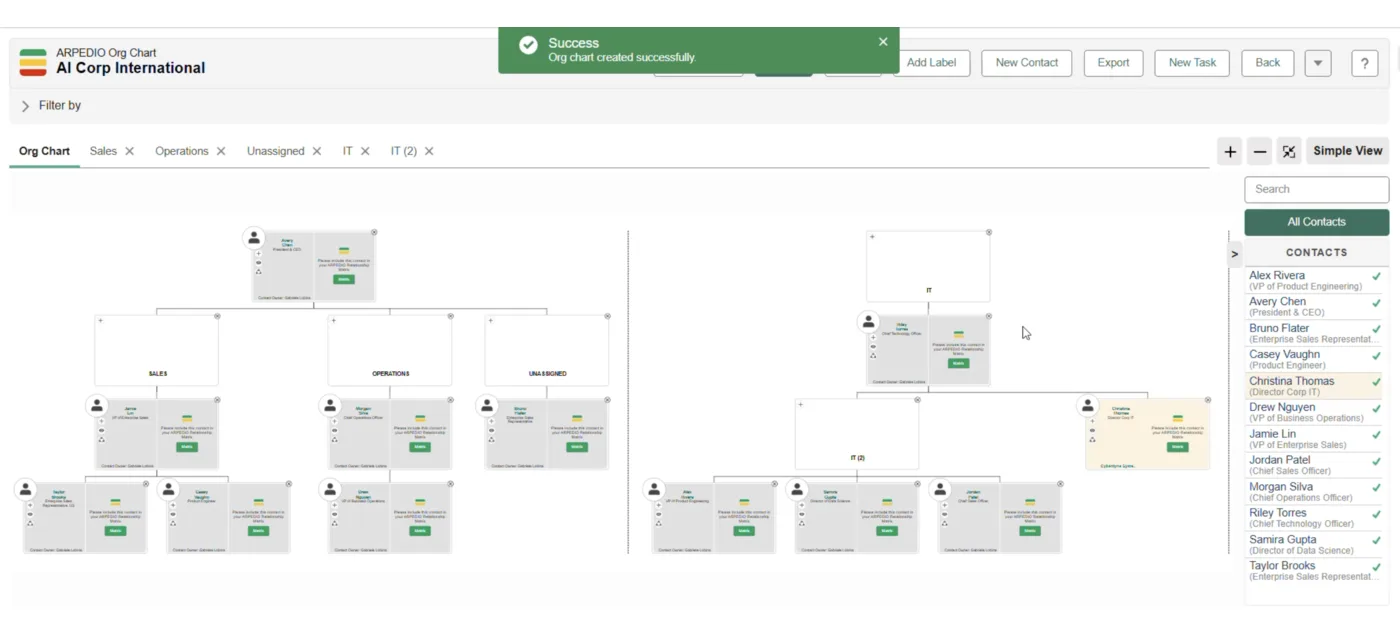Viewport: 1400px width, 640px height.
Task: Expand the Filter by section
Action: (26, 106)
